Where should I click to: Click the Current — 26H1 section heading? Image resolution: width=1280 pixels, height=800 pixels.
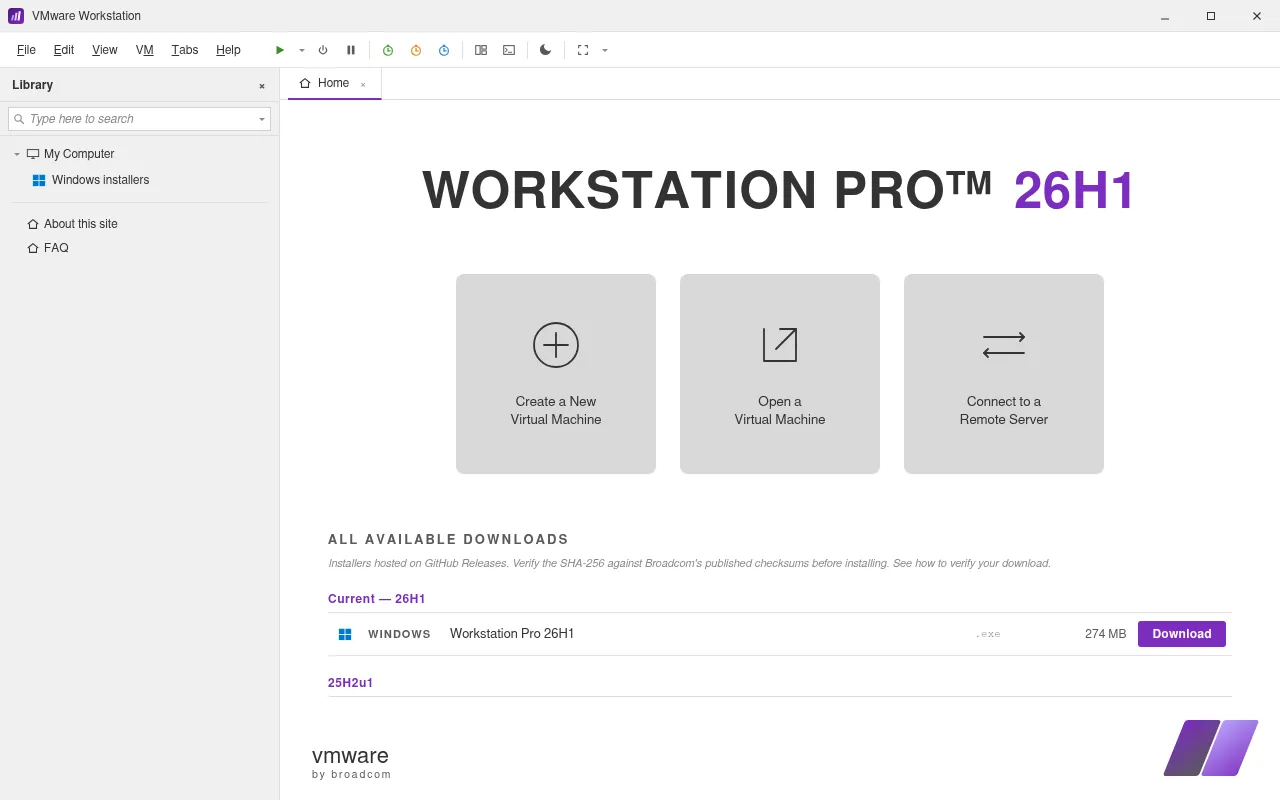click(377, 599)
